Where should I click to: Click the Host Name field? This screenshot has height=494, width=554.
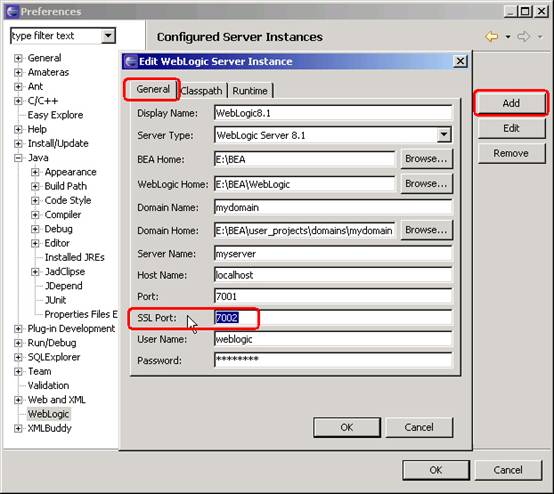[x=333, y=275]
